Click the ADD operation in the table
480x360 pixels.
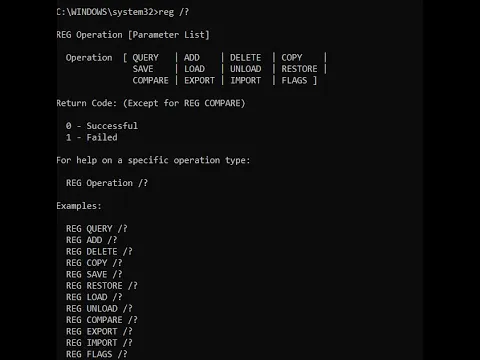(192, 58)
